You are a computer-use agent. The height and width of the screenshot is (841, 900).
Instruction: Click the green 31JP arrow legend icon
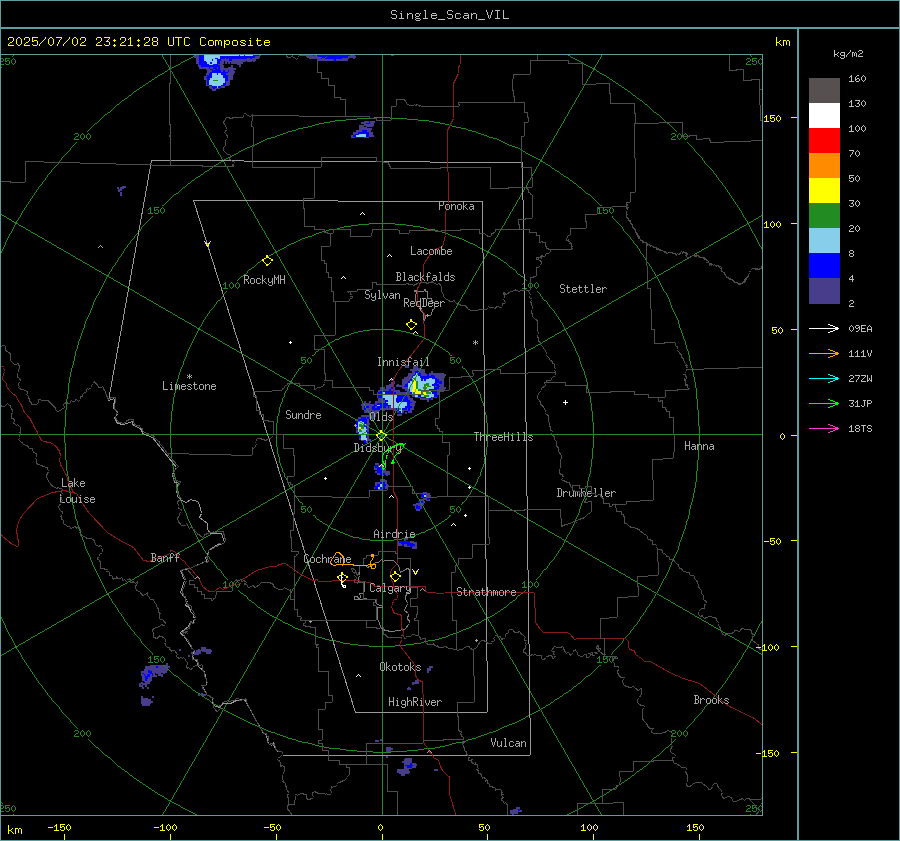824,404
